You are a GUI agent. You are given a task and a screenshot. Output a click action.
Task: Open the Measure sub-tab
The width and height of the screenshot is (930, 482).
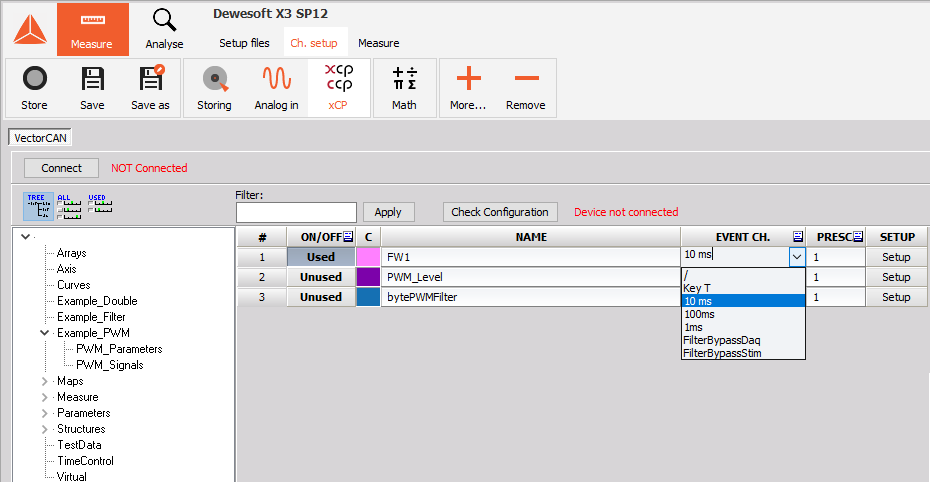pyautogui.click(x=378, y=43)
